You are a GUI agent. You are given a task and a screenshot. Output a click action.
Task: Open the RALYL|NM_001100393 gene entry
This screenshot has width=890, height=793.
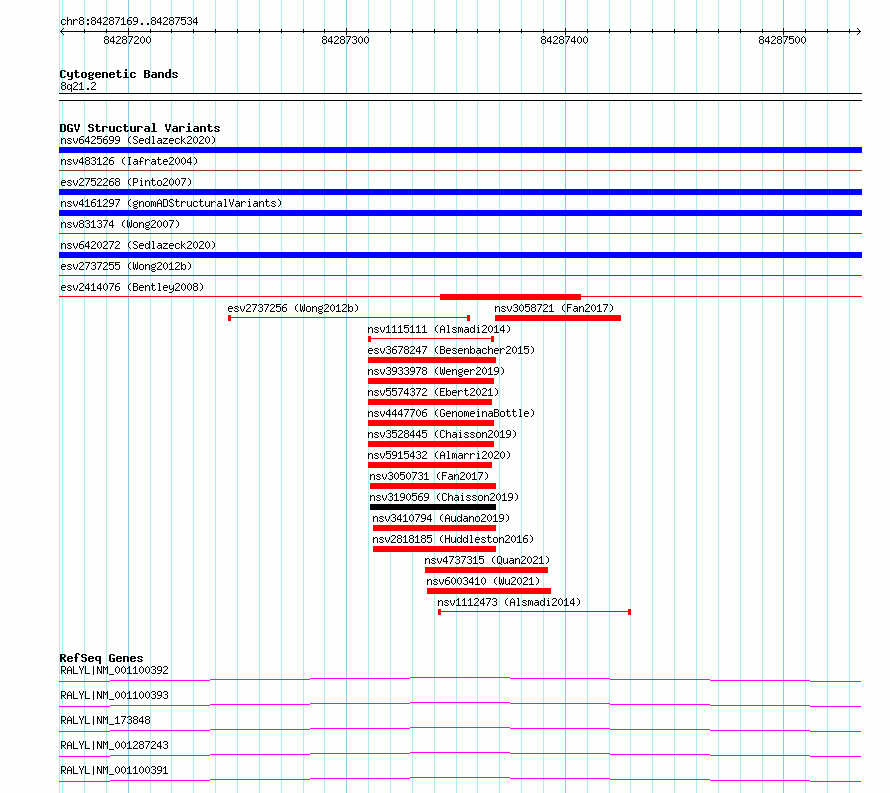pos(114,695)
